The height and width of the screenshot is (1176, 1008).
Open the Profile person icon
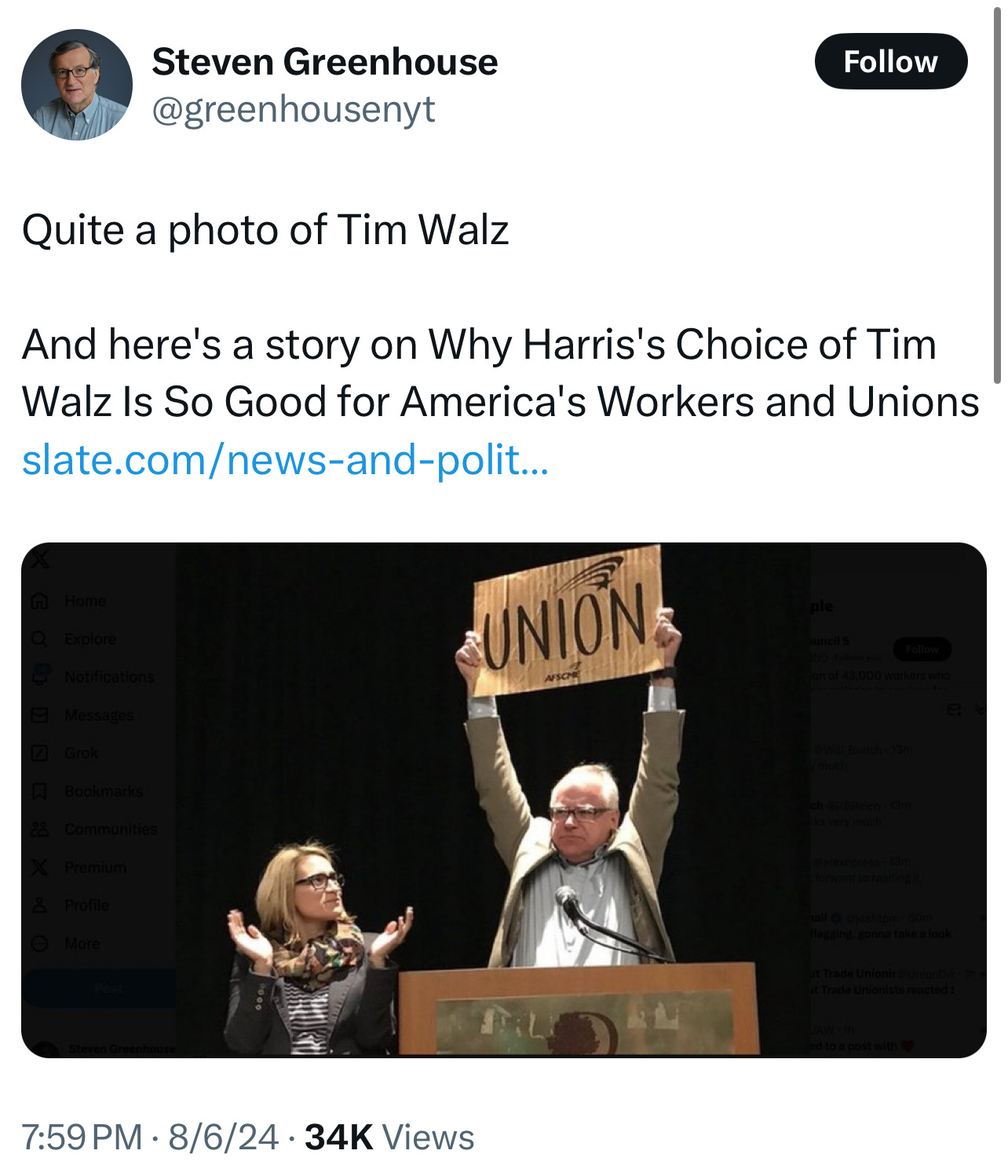pyautogui.click(x=39, y=905)
